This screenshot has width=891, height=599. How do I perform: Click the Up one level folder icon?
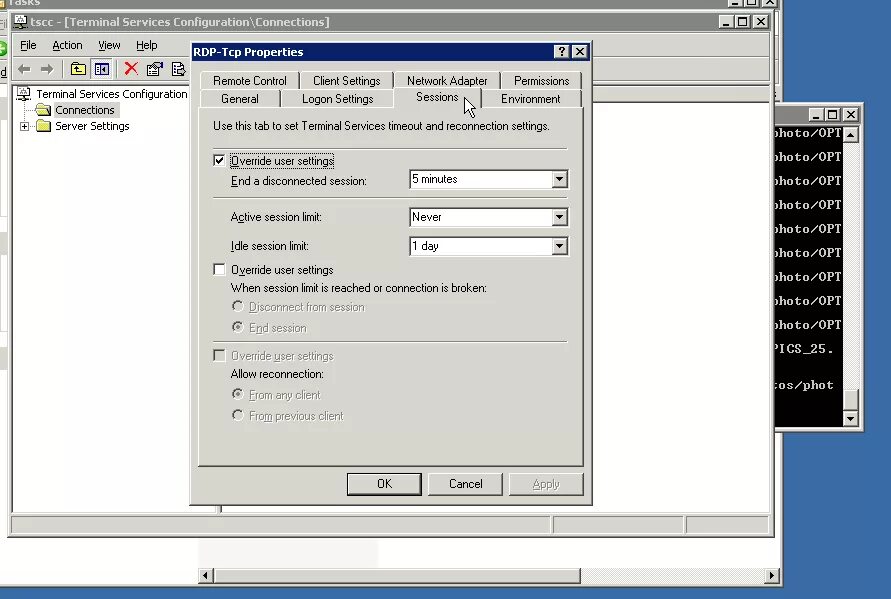tap(78, 69)
